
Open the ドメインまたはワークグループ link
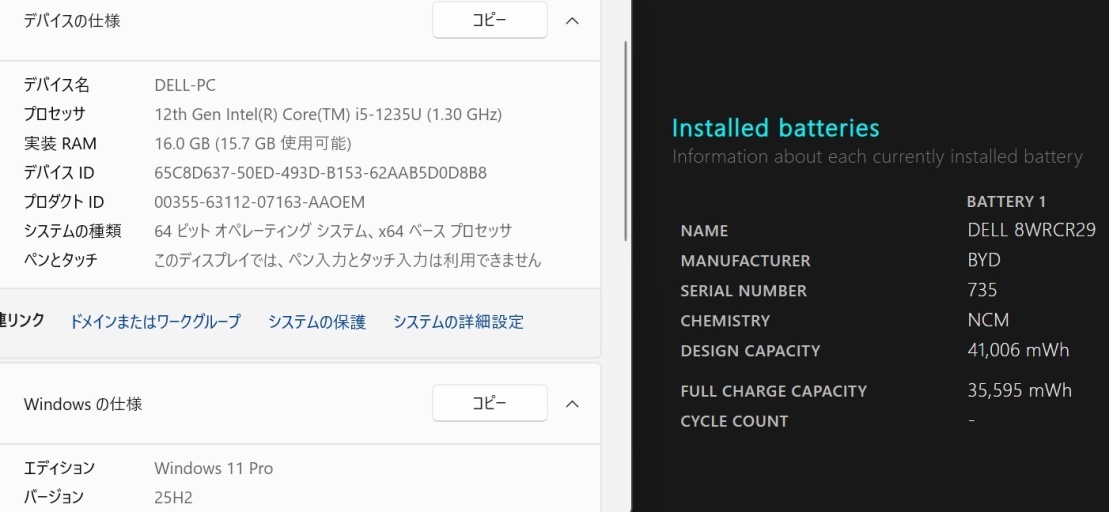click(155, 322)
